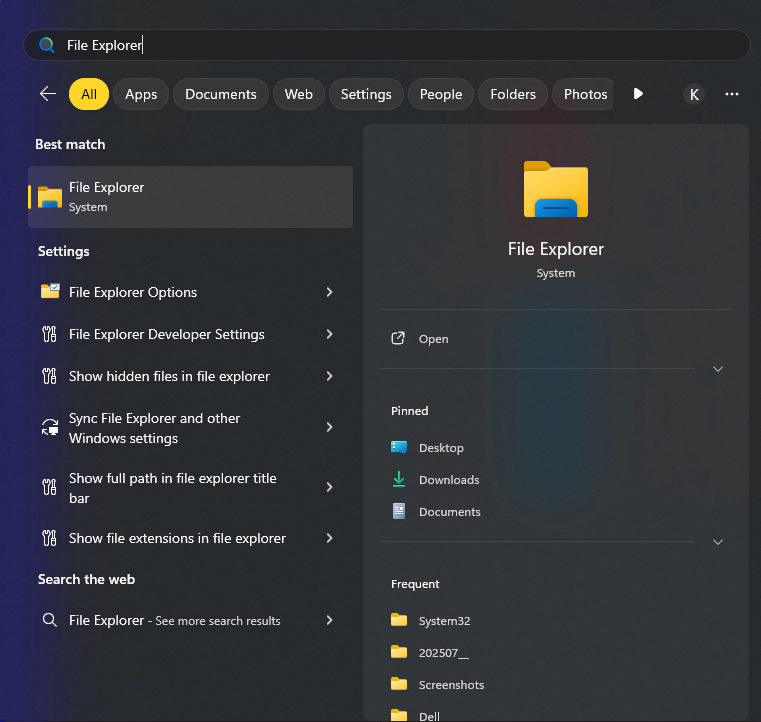Click the sync icon for Sync File Explorer

[x=50, y=427]
